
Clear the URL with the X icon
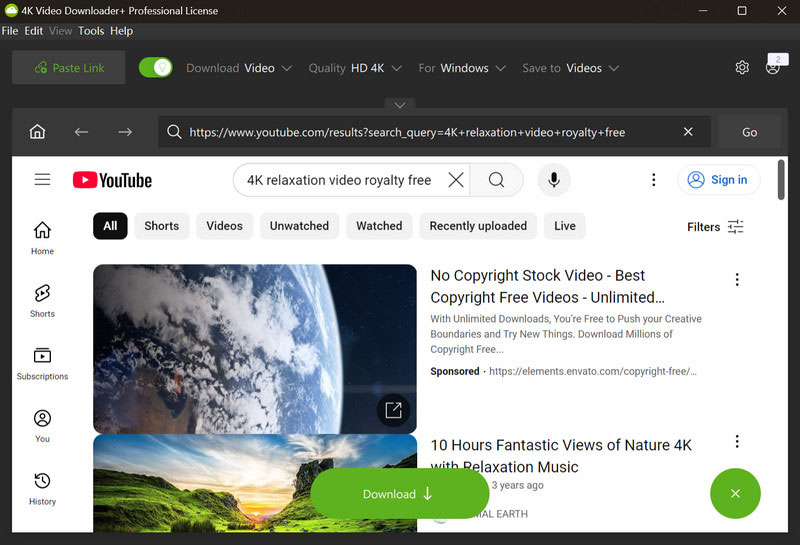point(688,132)
